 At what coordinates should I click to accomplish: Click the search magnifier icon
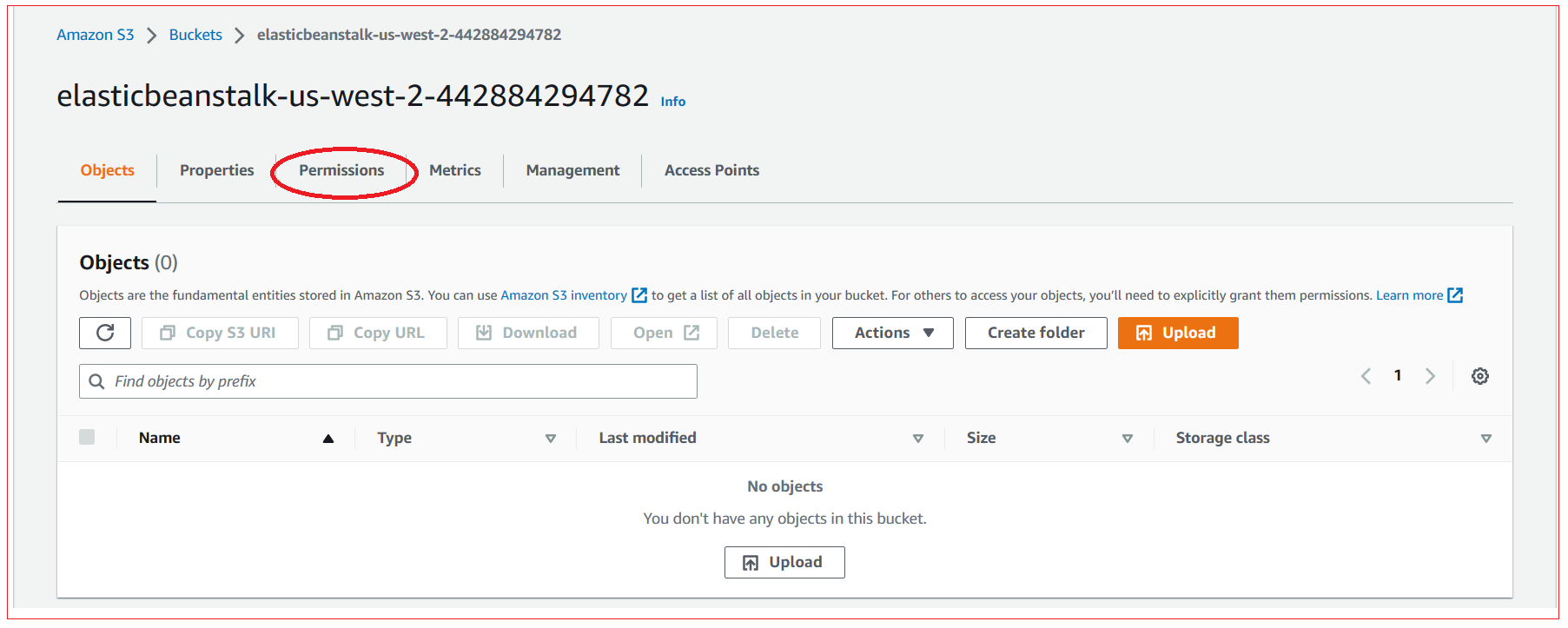[x=96, y=381]
